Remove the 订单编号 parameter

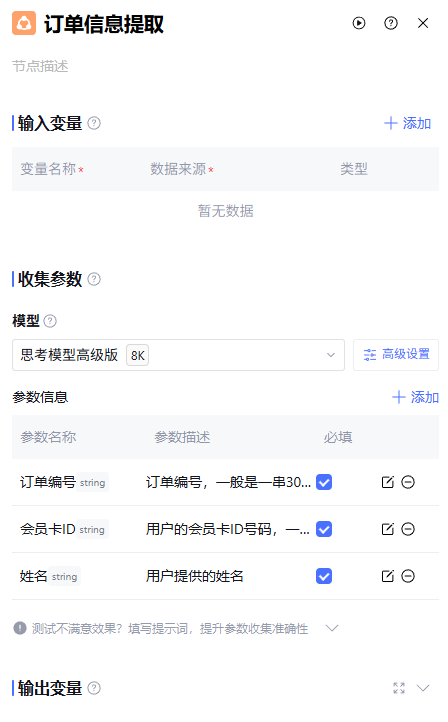tap(408, 482)
